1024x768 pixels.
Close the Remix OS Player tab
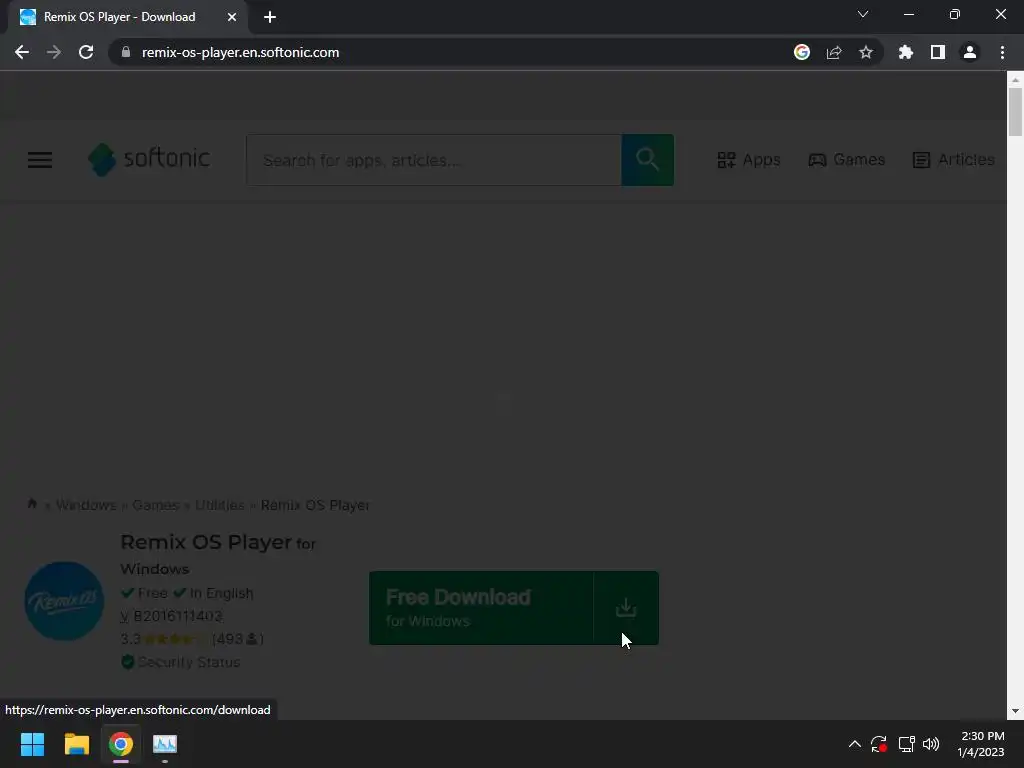(x=232, y=17)
